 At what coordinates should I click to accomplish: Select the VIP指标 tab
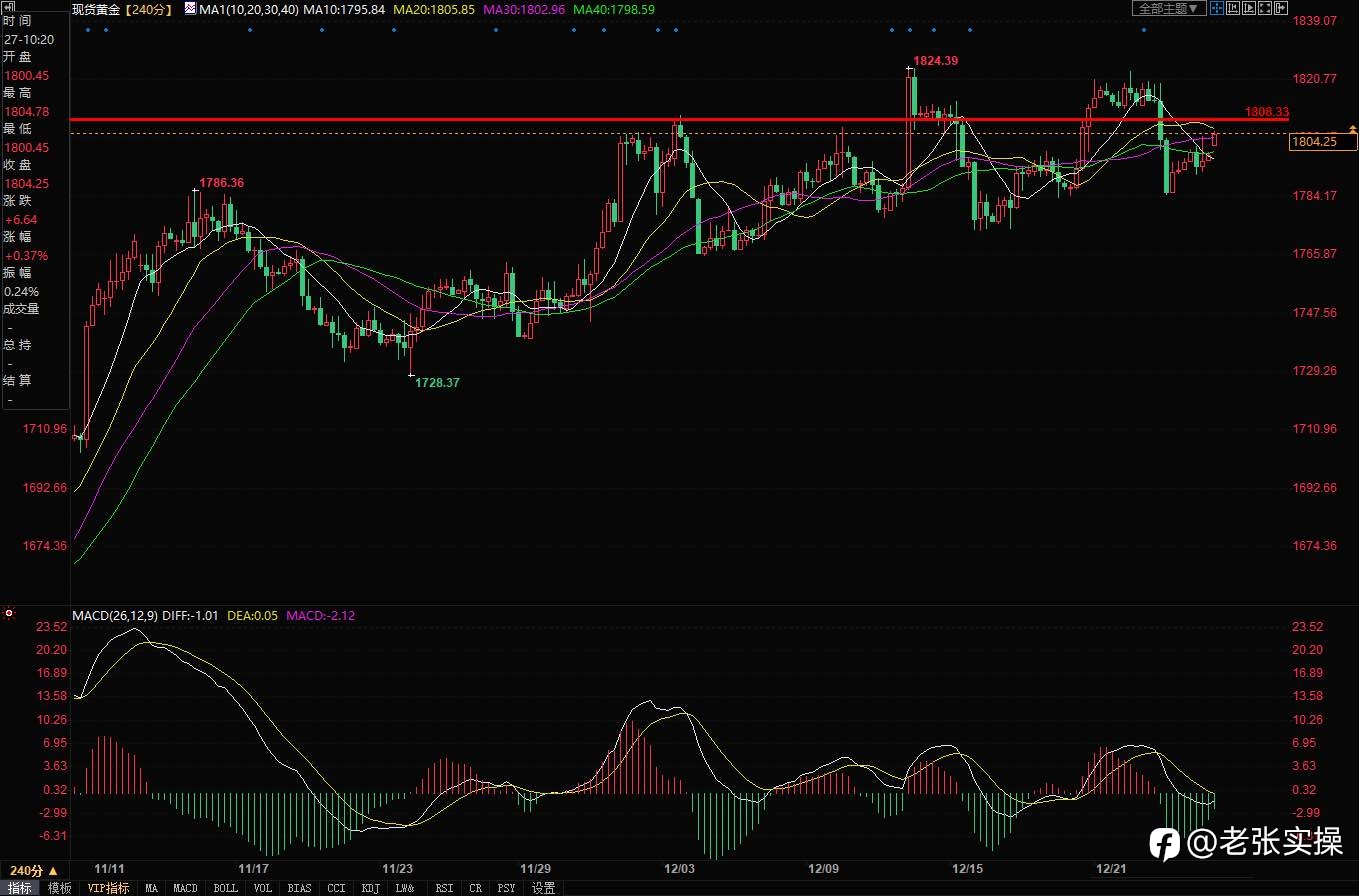pos(108,888)
